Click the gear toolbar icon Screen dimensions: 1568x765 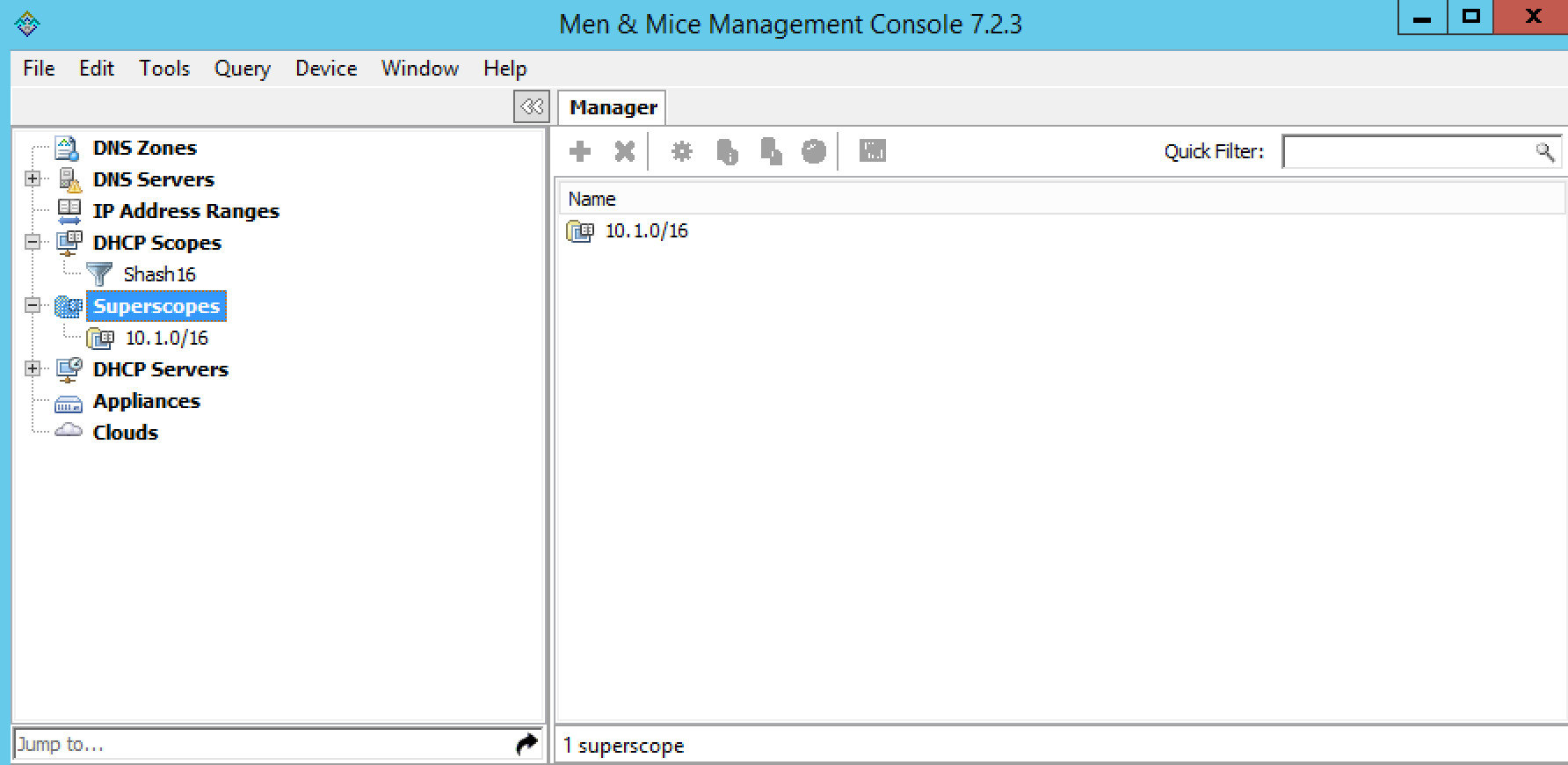[x=681, y=152]
